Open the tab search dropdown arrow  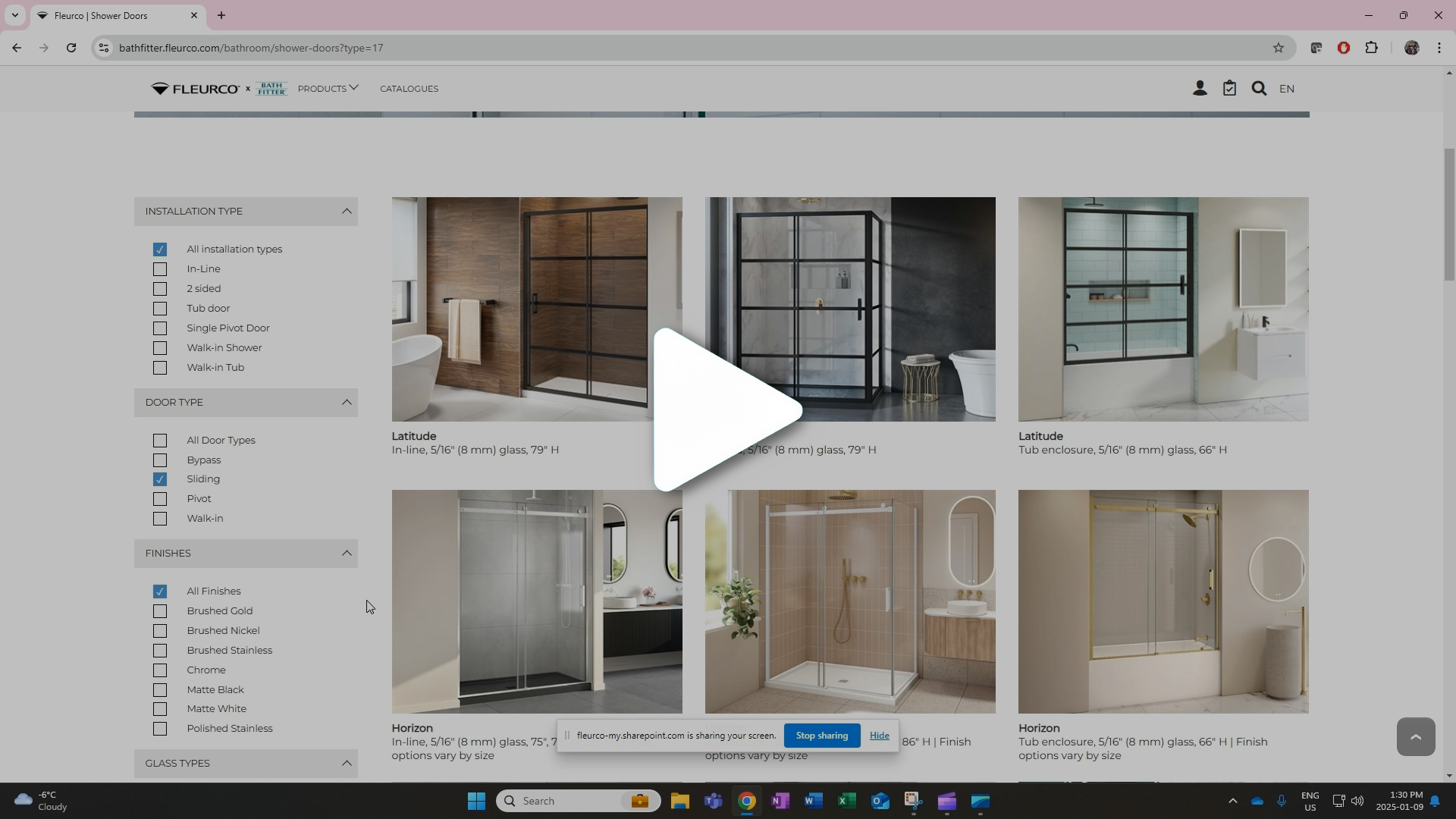tap(14, 15)
